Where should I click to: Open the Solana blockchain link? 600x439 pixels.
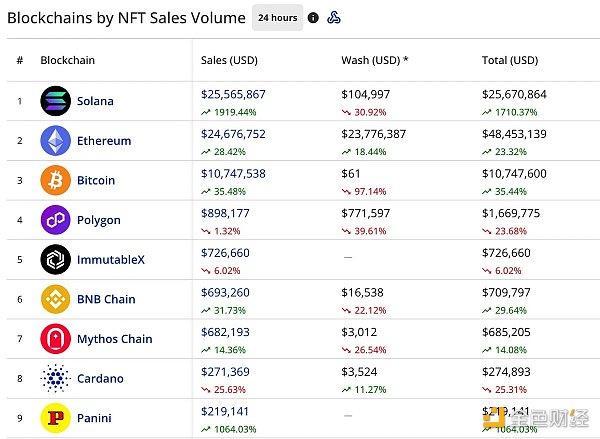pyautogui.click(x=95, y=101)
